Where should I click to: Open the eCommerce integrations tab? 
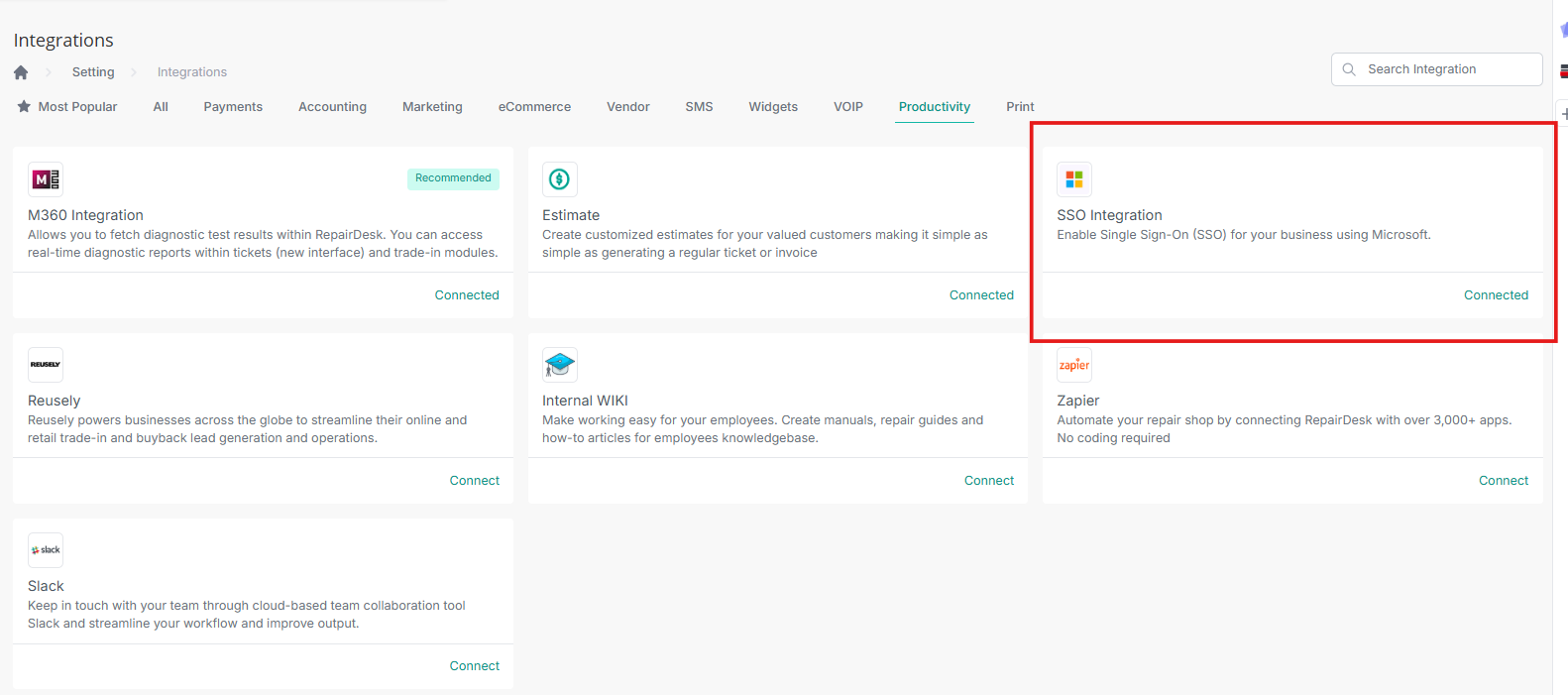pos(534,107)
